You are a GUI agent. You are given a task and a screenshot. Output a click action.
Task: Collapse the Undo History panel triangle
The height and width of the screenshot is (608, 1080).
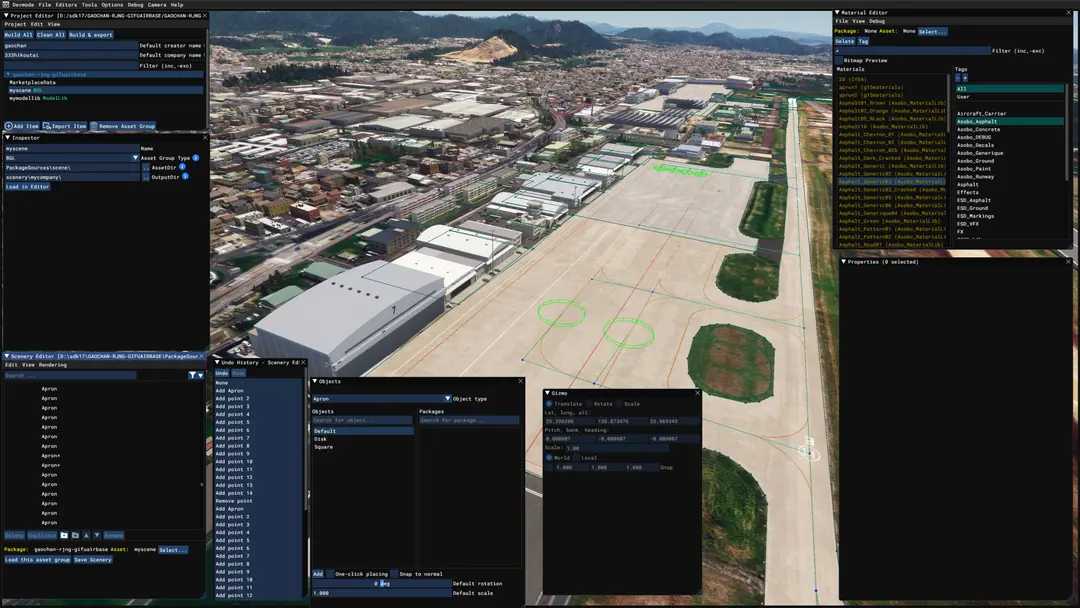coord(217,362)
